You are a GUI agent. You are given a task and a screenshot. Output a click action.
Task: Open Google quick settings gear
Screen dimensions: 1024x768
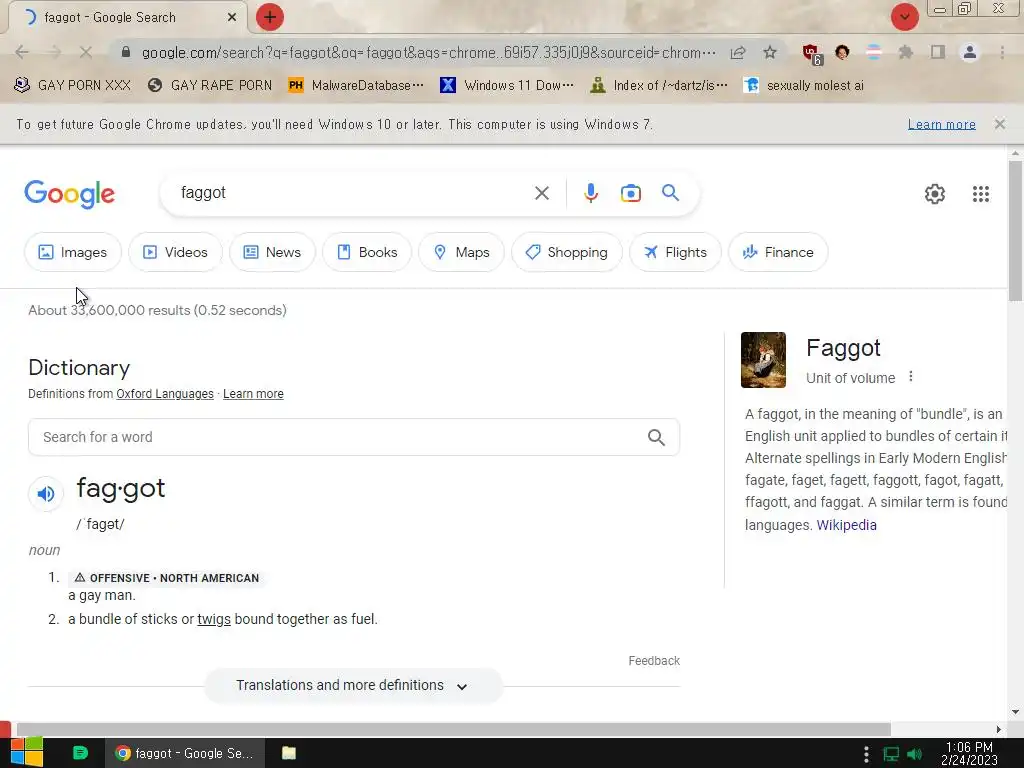tap(935, 194)
